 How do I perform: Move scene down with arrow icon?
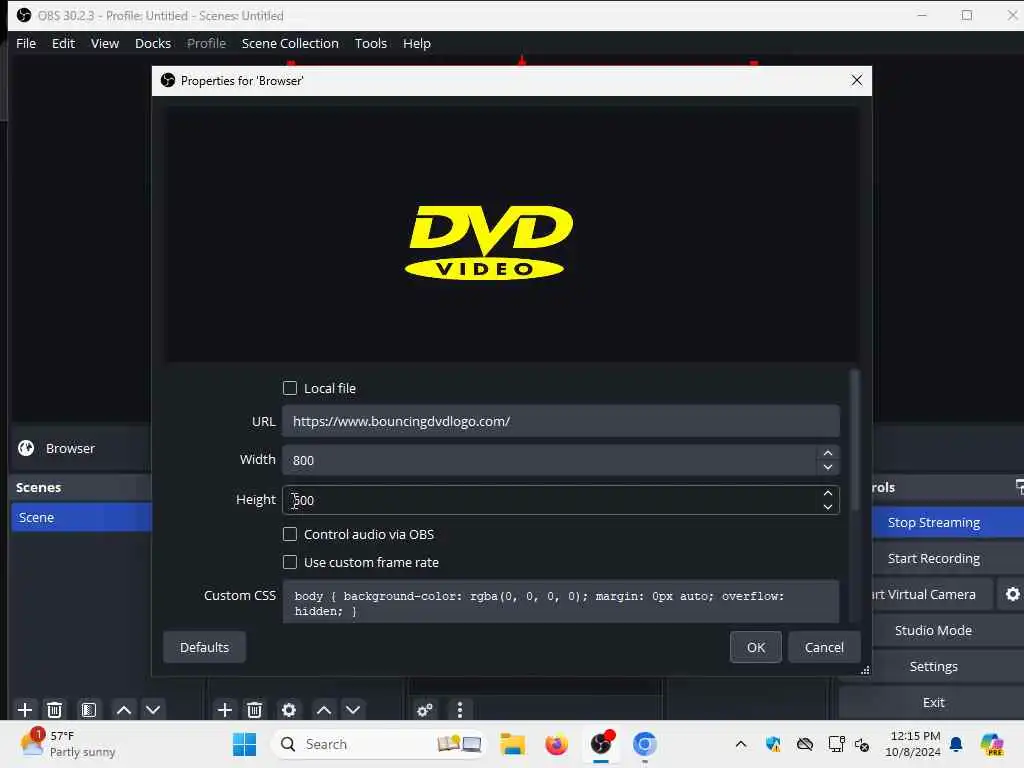(153, 710)
